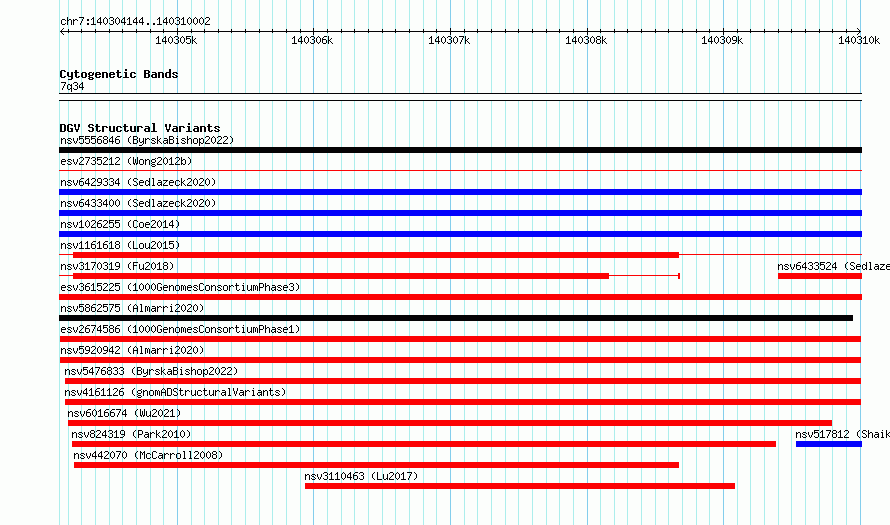Open the nsv5920942 (Almarri2020) label
This screenshot has height=525, width=890.
tap(132, 350)
